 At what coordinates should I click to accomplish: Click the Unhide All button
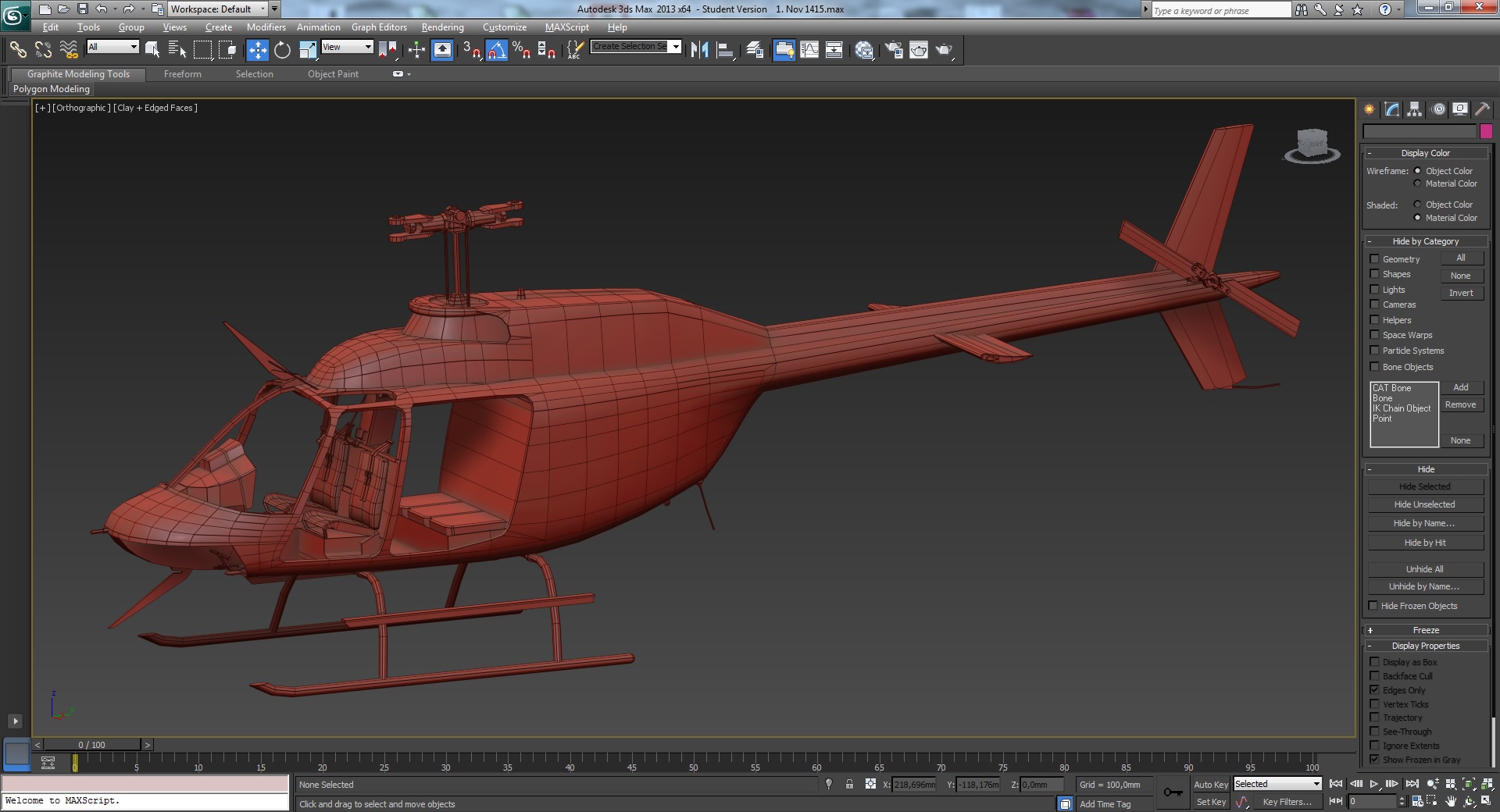[1424, 569]
